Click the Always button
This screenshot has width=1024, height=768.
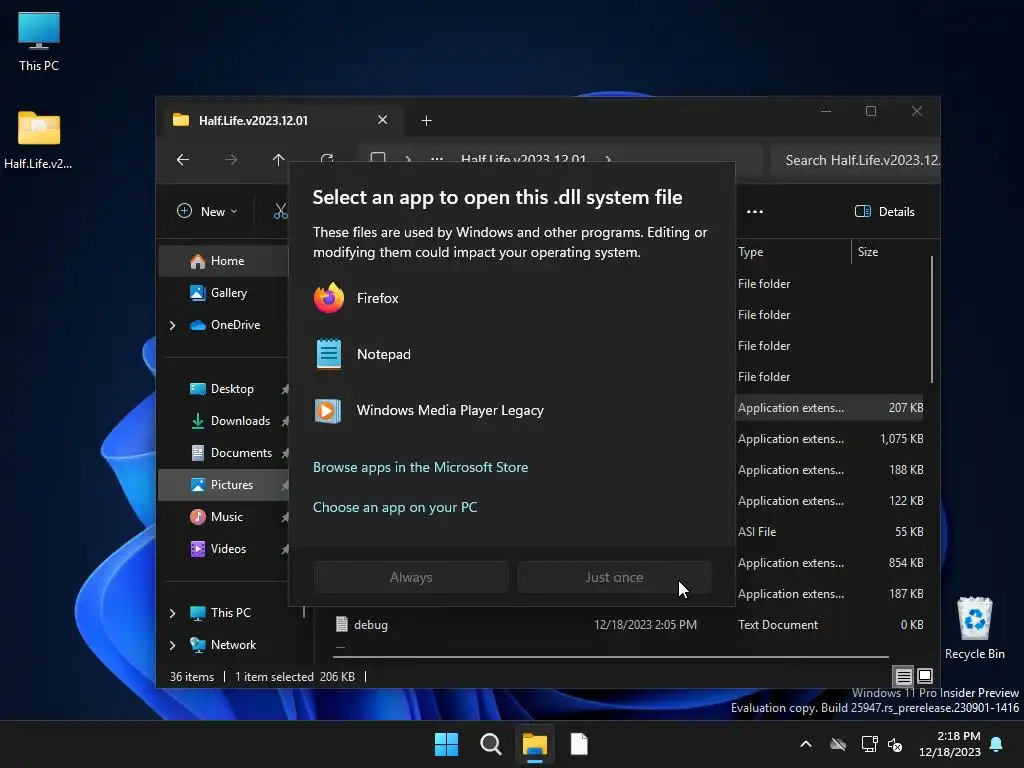pos(410,577)
